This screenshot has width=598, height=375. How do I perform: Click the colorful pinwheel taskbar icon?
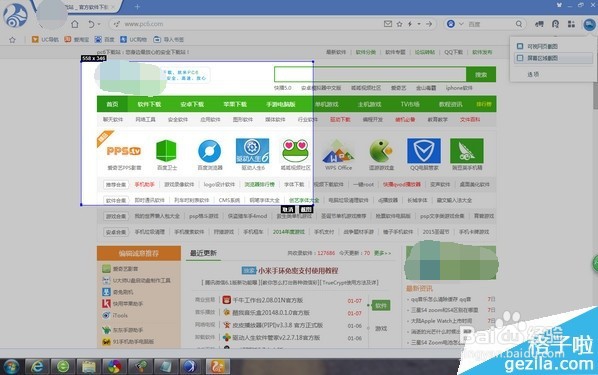(114, 367)
